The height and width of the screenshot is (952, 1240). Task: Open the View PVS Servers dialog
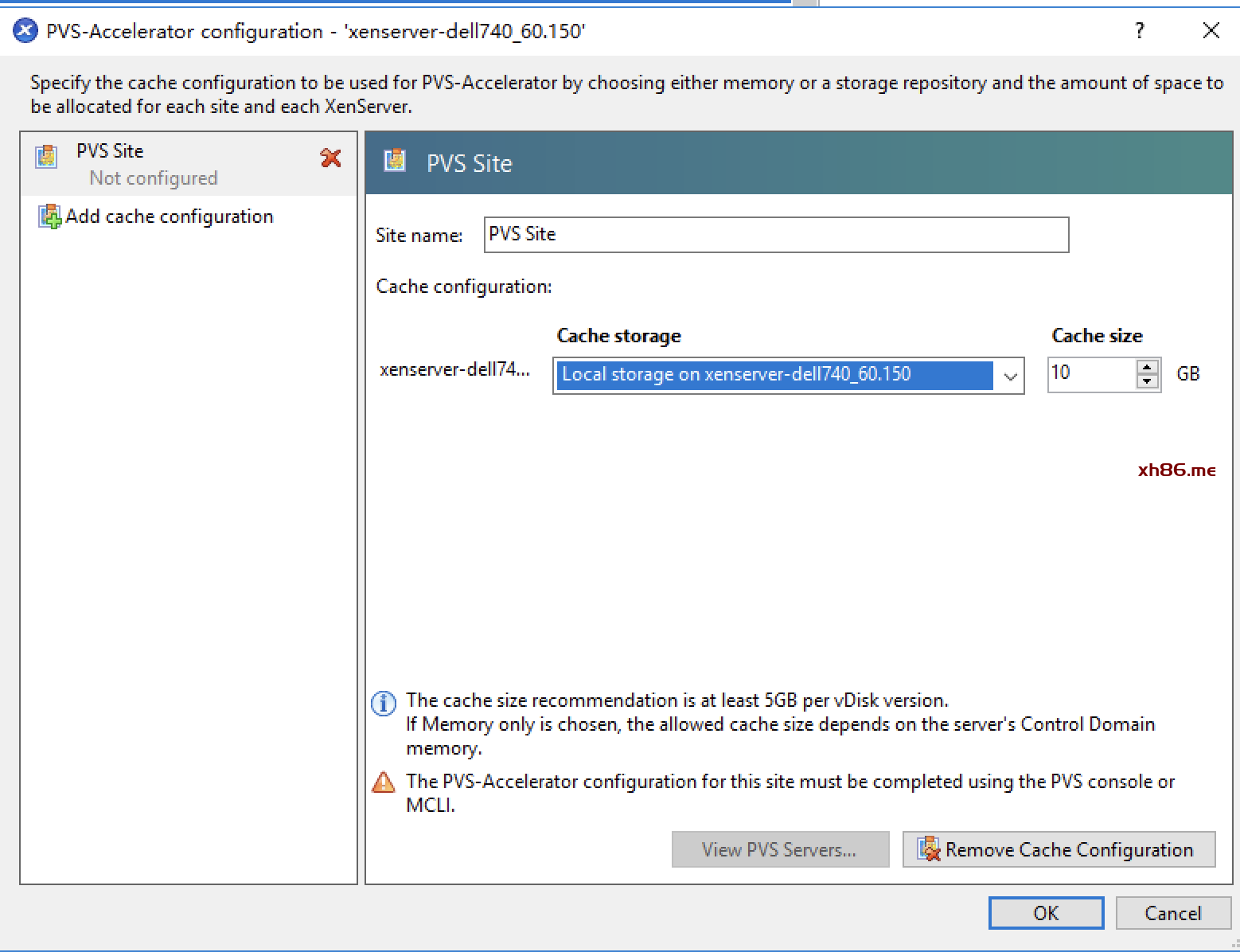[779, 849]
